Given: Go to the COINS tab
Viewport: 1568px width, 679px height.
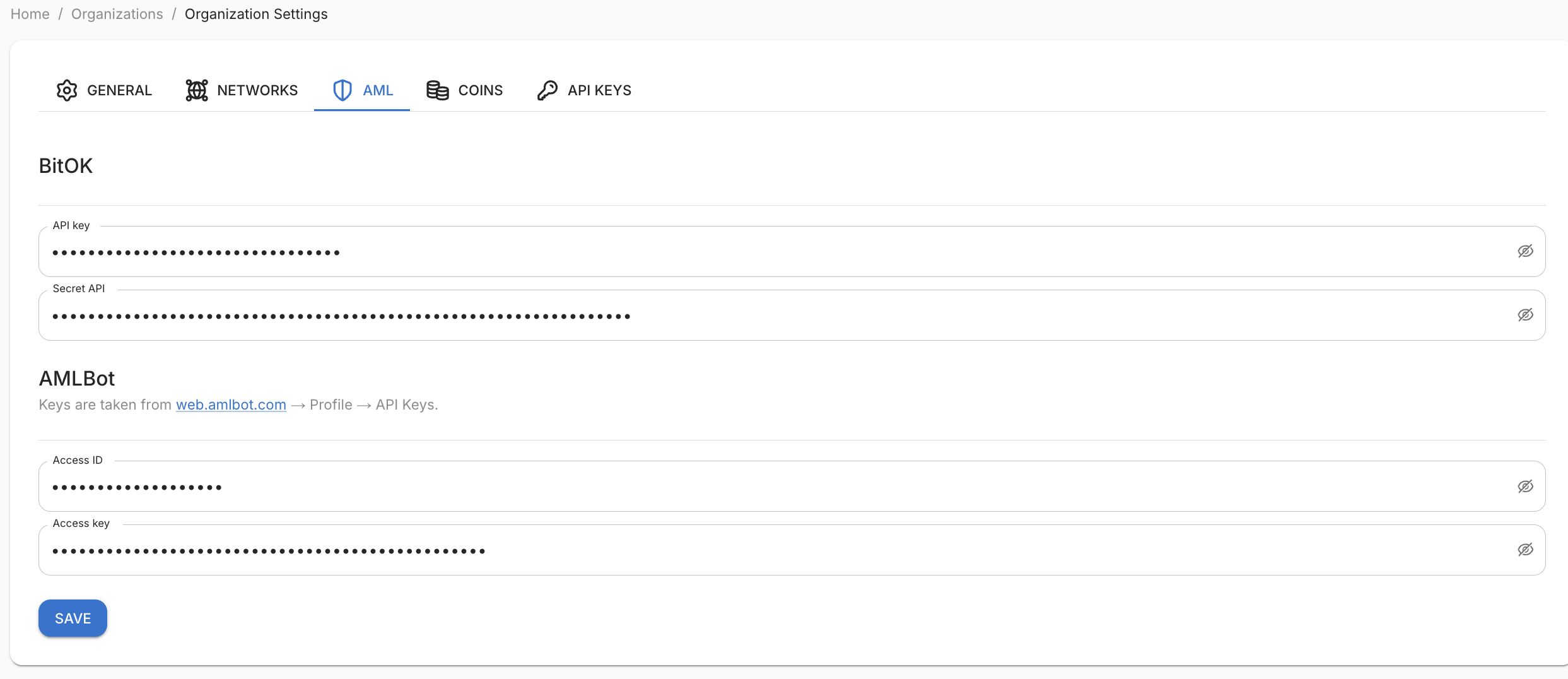Looking at the screenshot, I should click(465, 90).
